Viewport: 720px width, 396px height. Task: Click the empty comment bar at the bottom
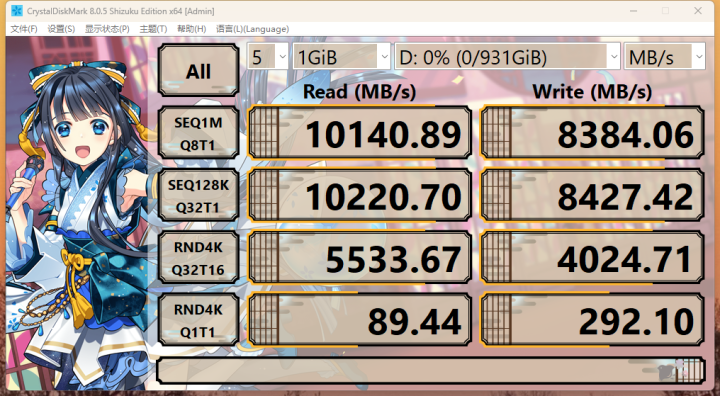click(x=431, y=371)
